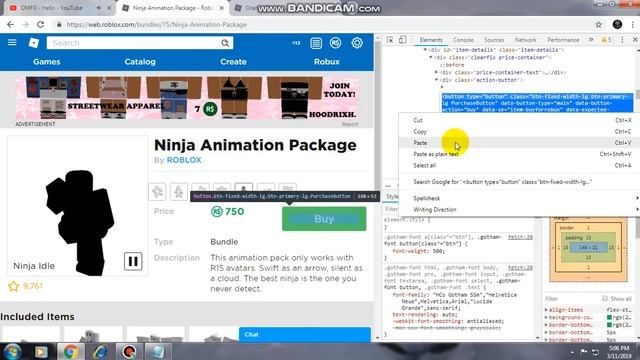This screenshot has width=640, height=360.
Task: Toggle DevTools device toolbar icon
Action: tap(402, 40)
